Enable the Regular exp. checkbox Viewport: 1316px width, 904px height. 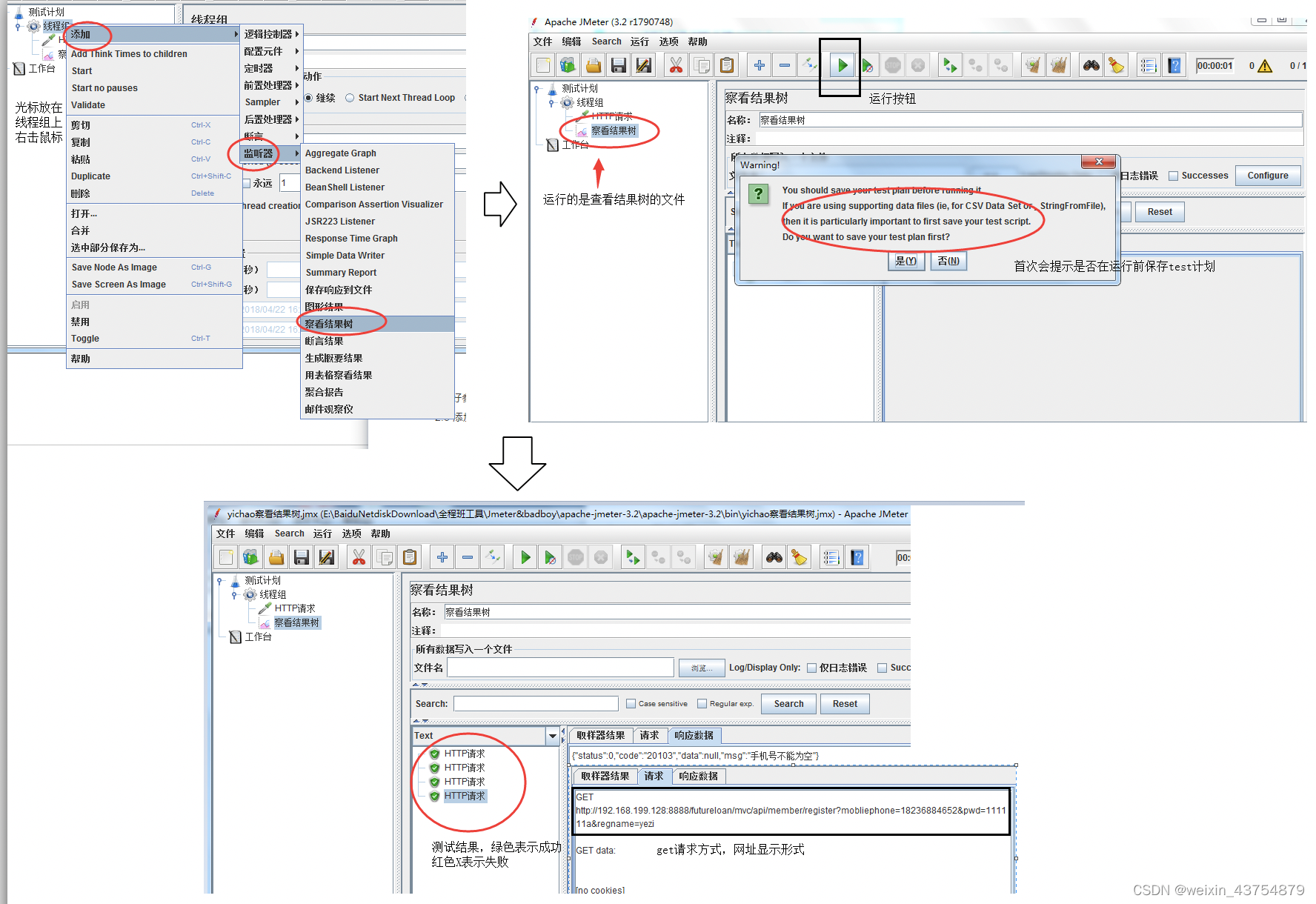click(702, 704)
